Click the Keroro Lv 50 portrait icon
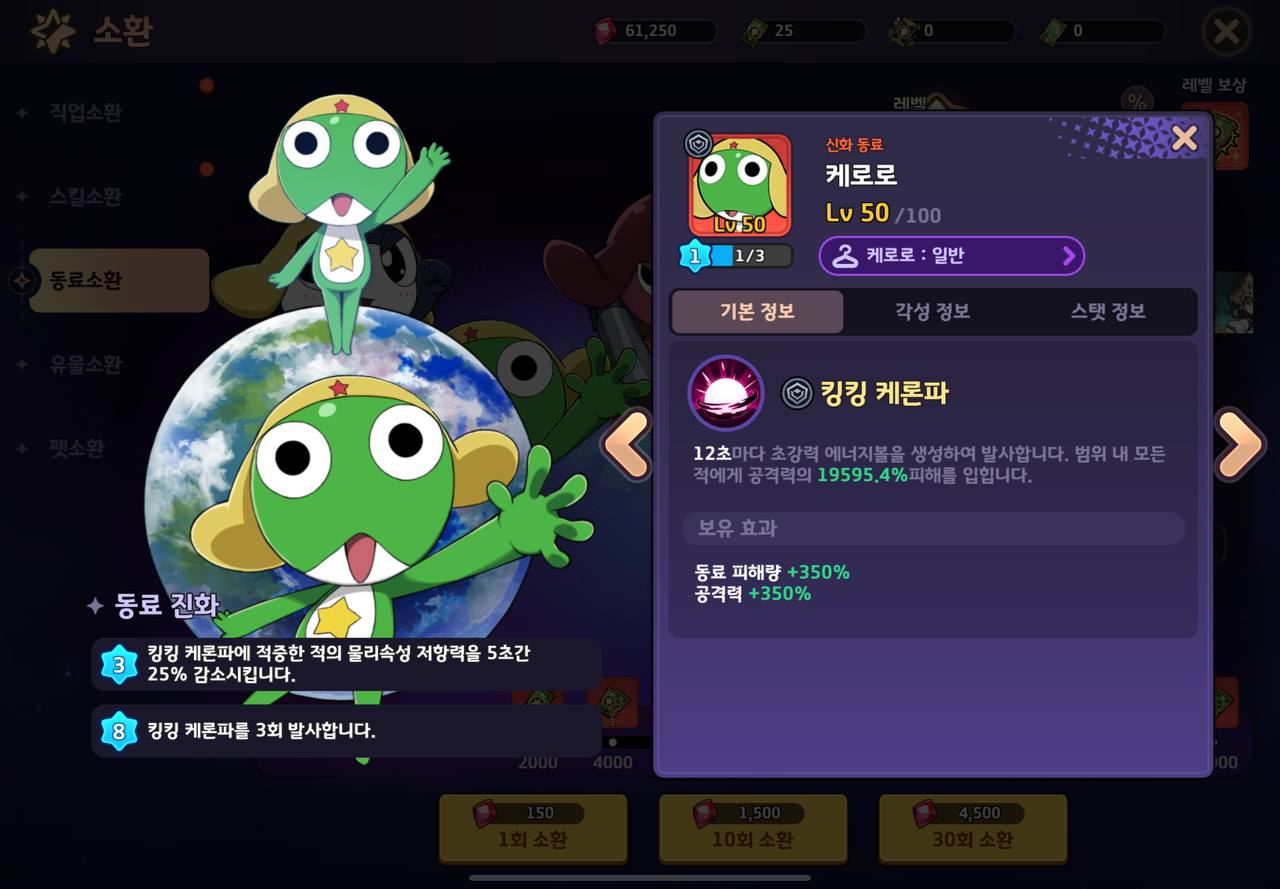 739,186
